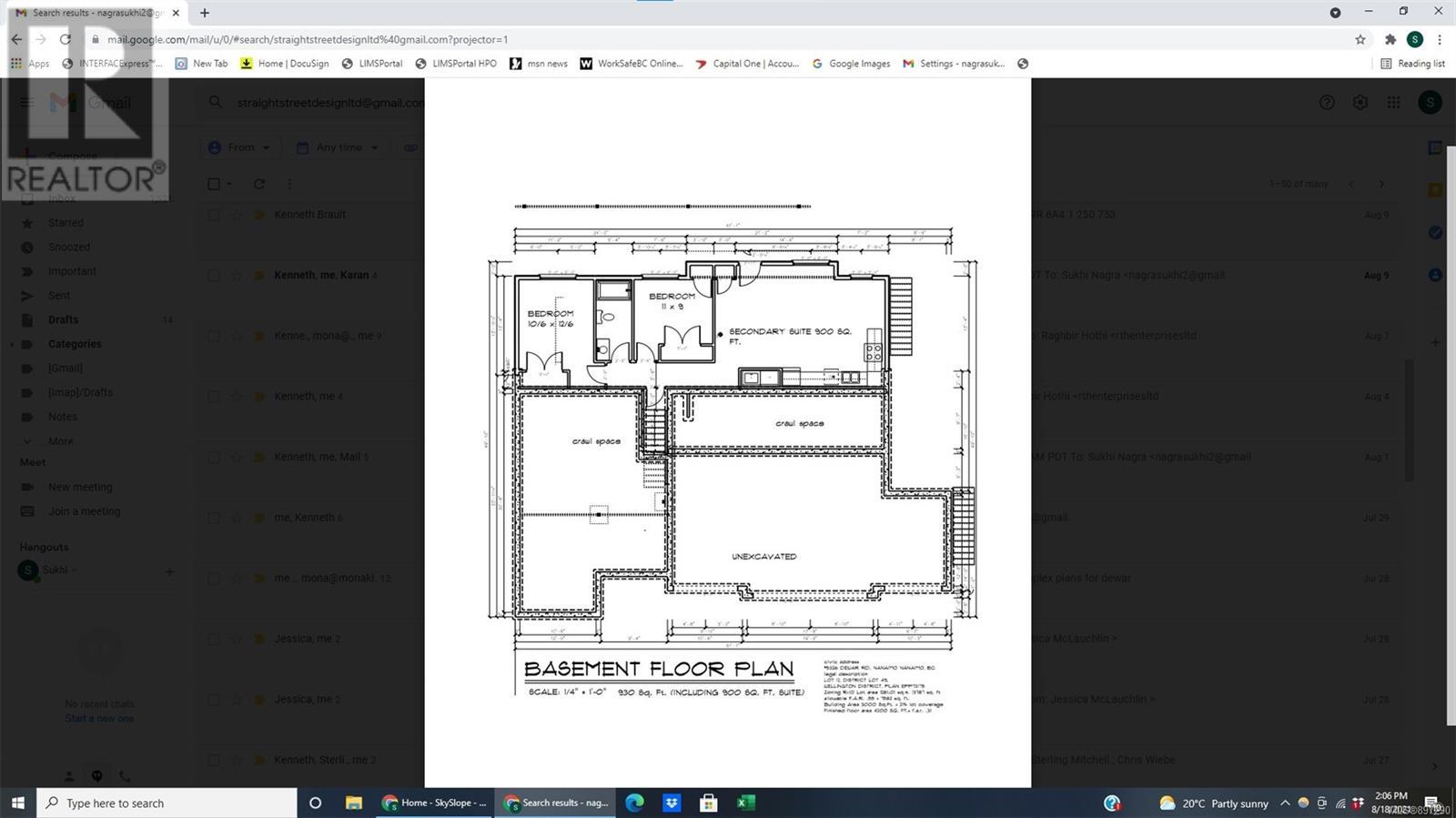Open Chrome extensions puzzle icon

1390,39
